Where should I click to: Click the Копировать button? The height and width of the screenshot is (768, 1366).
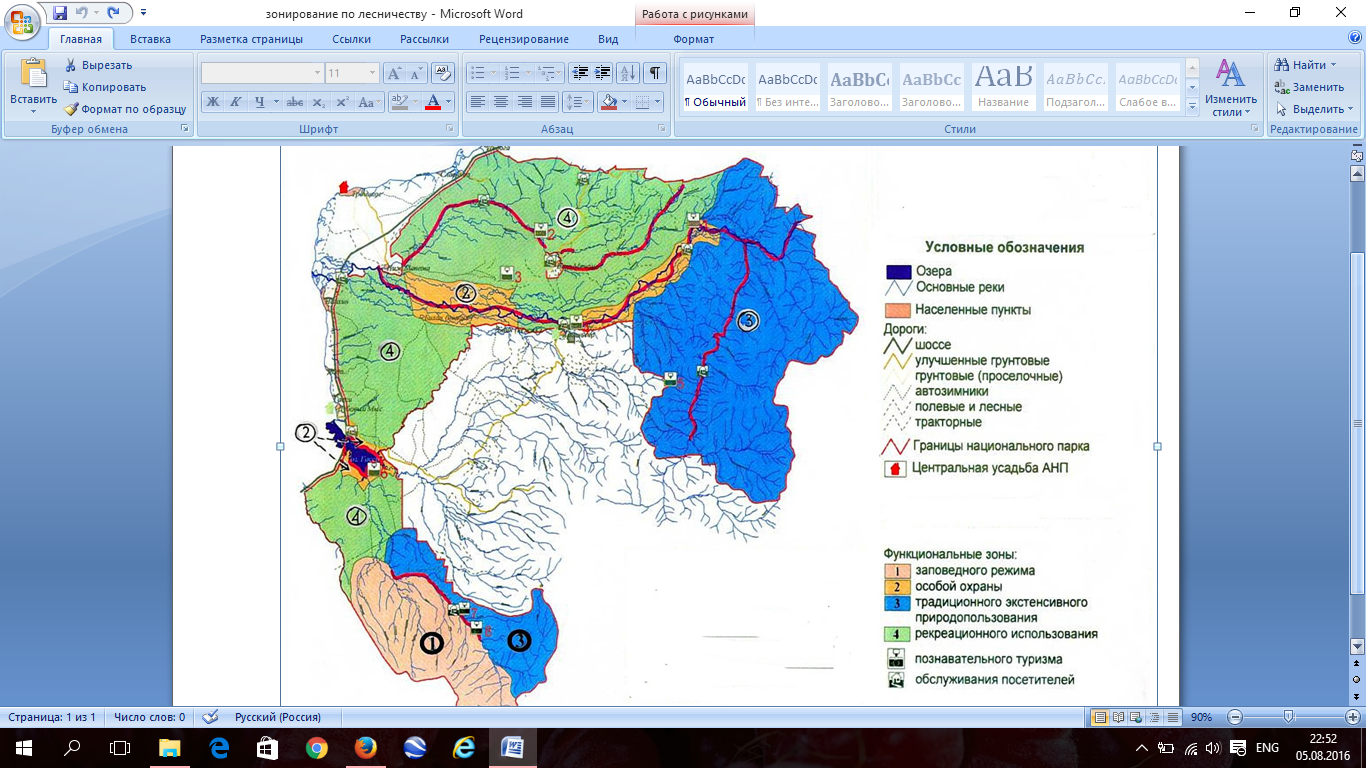tap(113, 87)
